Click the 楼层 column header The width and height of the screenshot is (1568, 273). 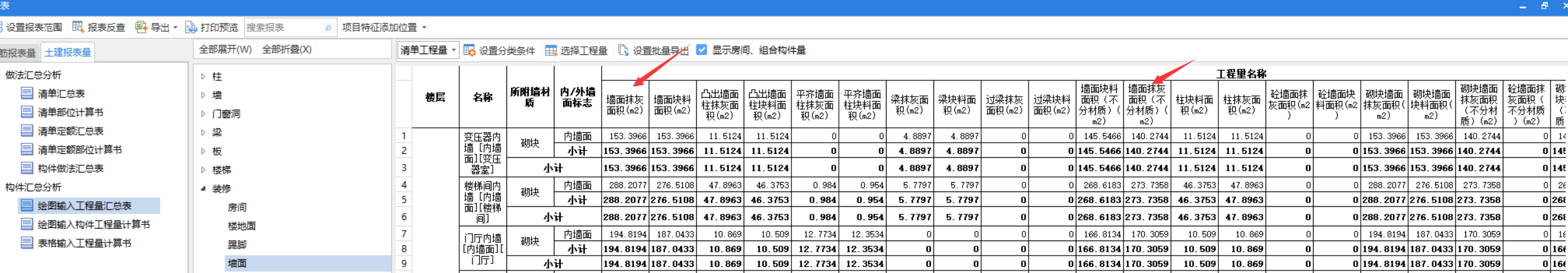tap(435, 97)
